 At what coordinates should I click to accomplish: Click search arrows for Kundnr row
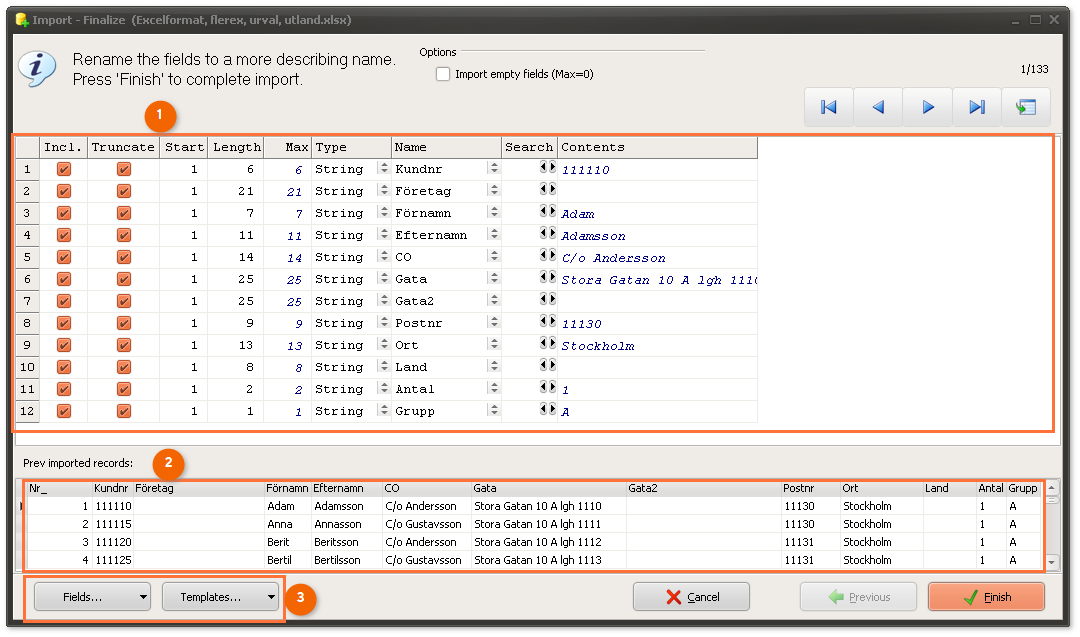point(548,167)
